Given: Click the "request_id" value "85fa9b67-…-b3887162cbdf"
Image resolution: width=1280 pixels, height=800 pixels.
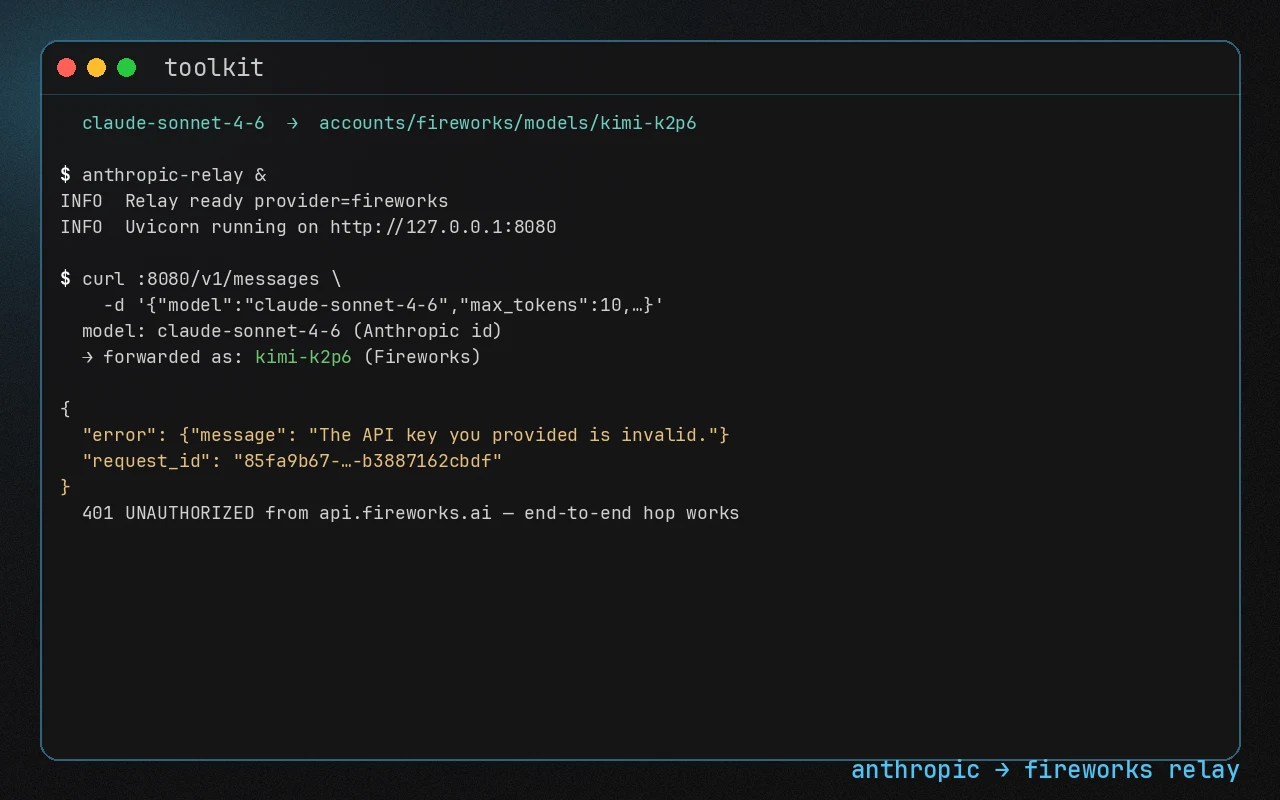Looking at the screenshot, I should point(367,461).
